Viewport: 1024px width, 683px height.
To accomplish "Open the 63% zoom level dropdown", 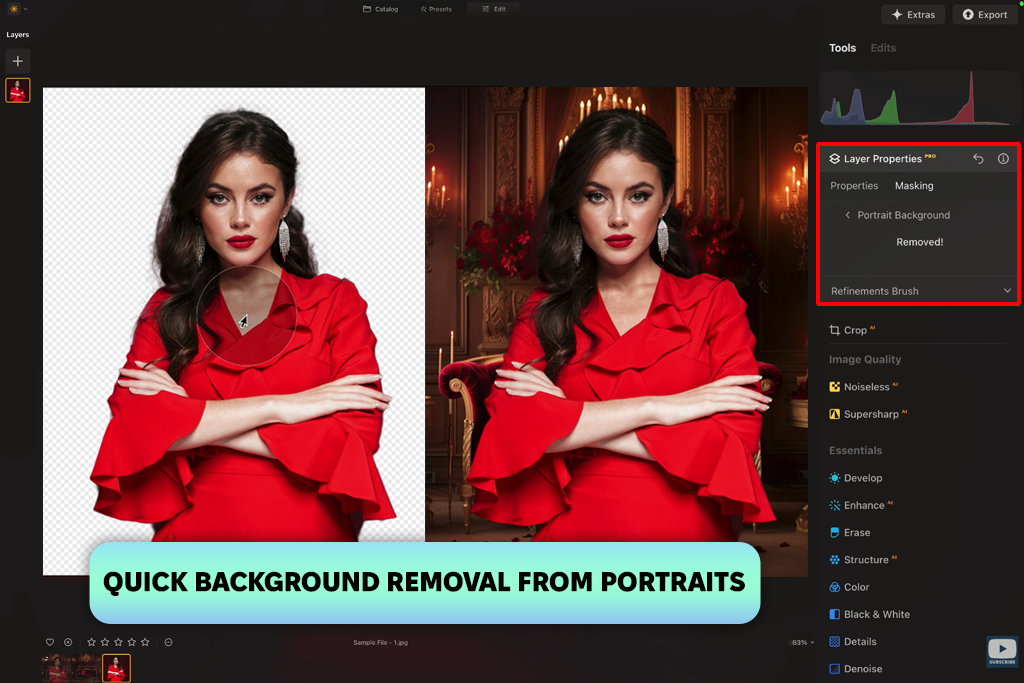I will pos(803,643).
